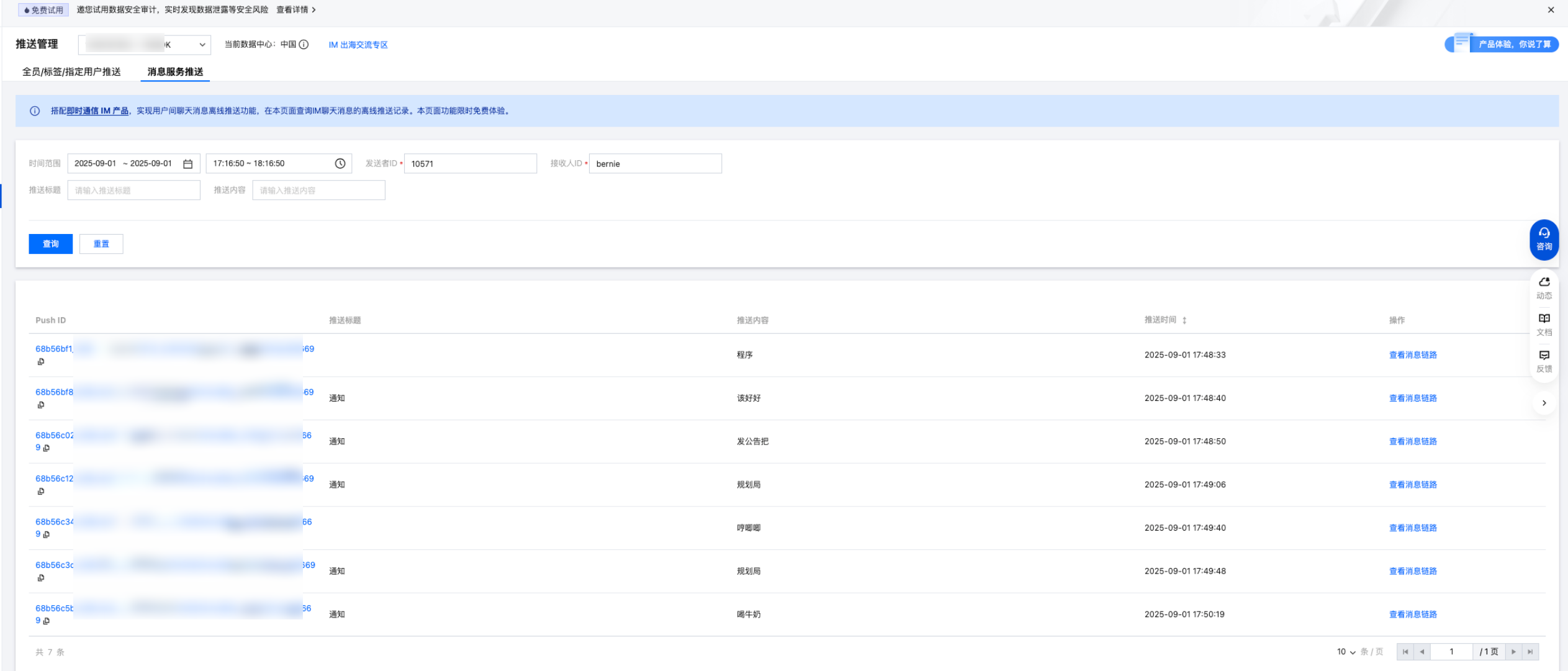
Task: Collapse the right floating sidebar chevron
Action: click(x=1544, y=403)
